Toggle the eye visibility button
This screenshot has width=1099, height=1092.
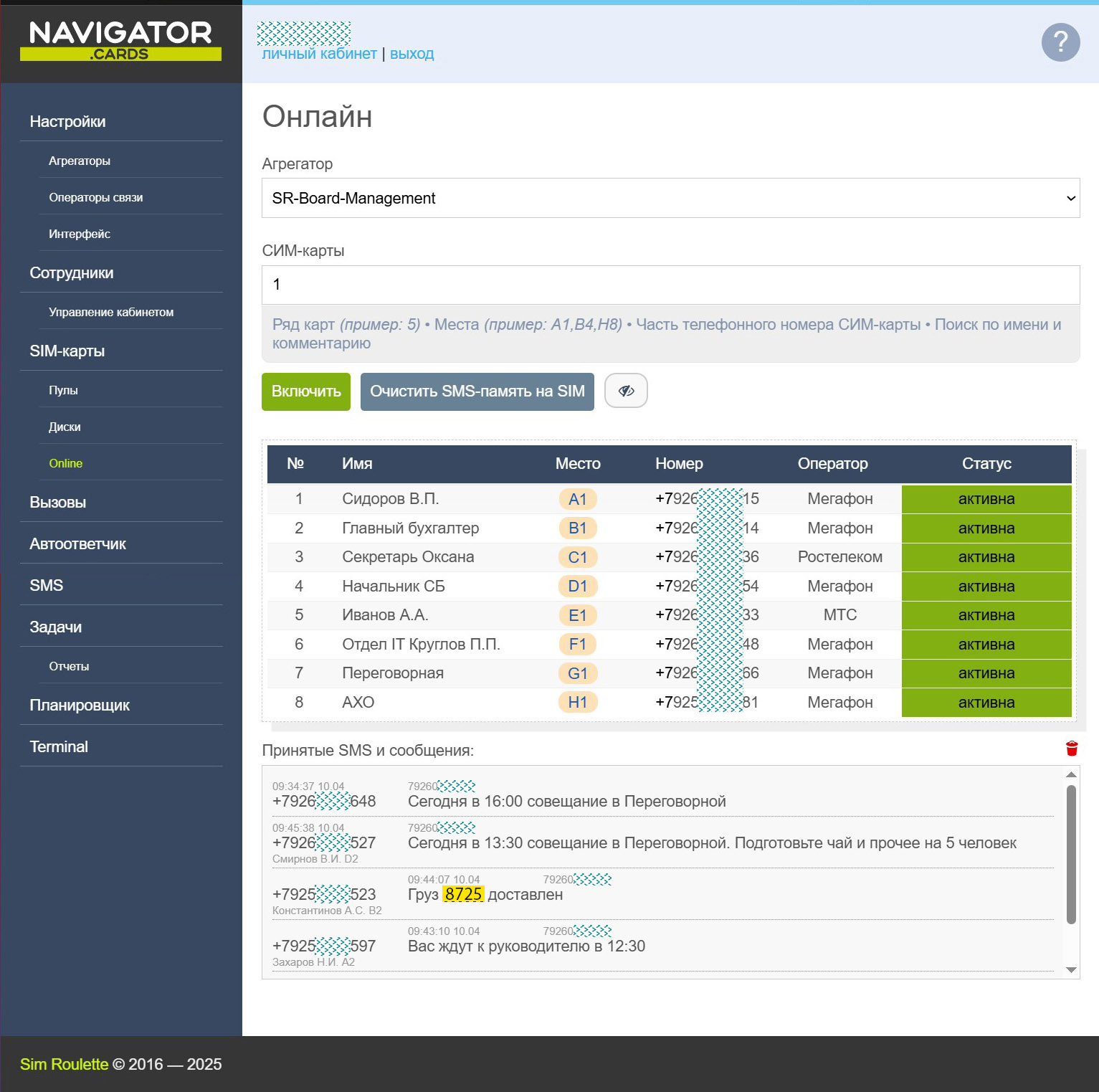[x=626, y=391]
